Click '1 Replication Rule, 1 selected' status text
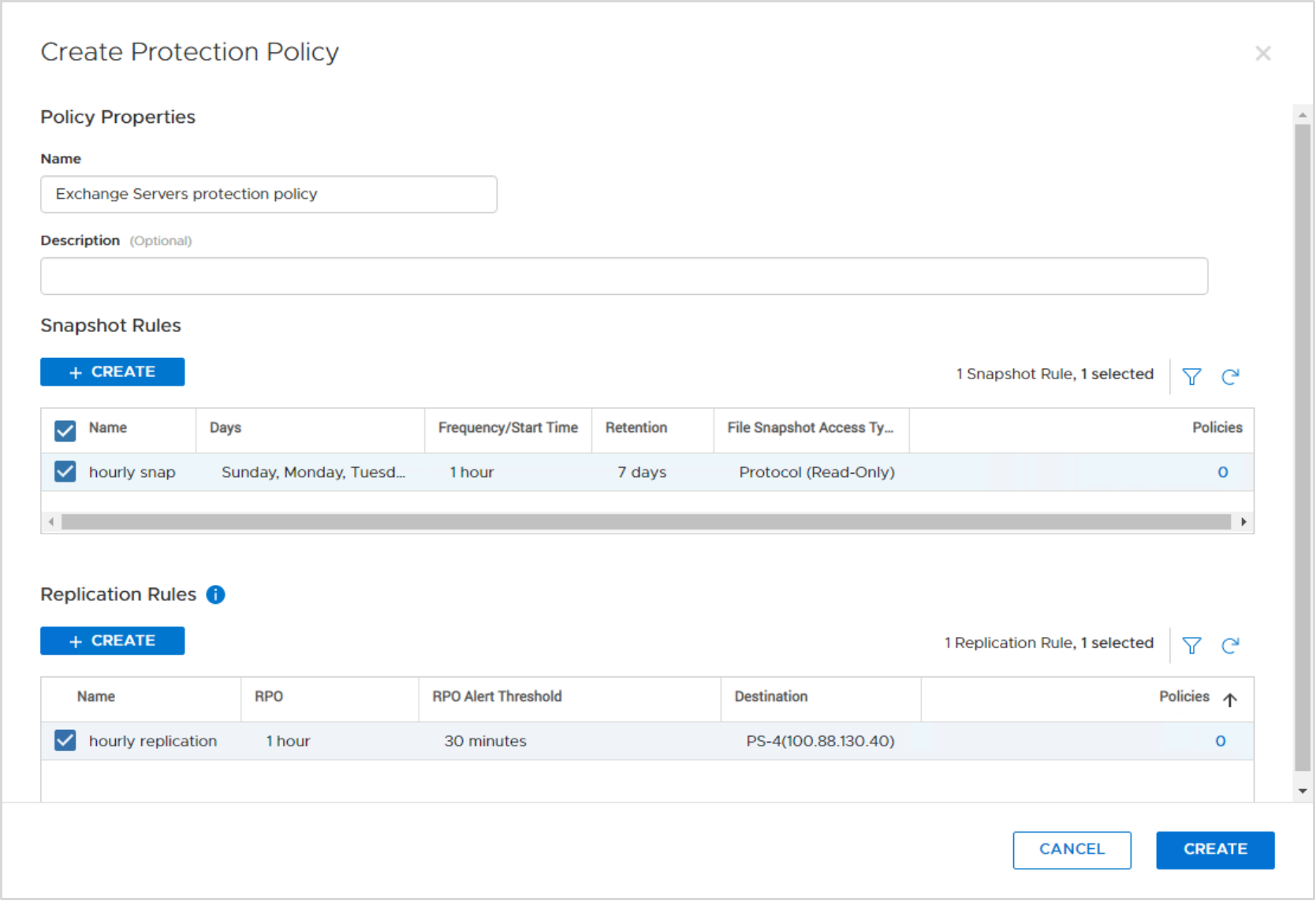 pos(1049,642)
